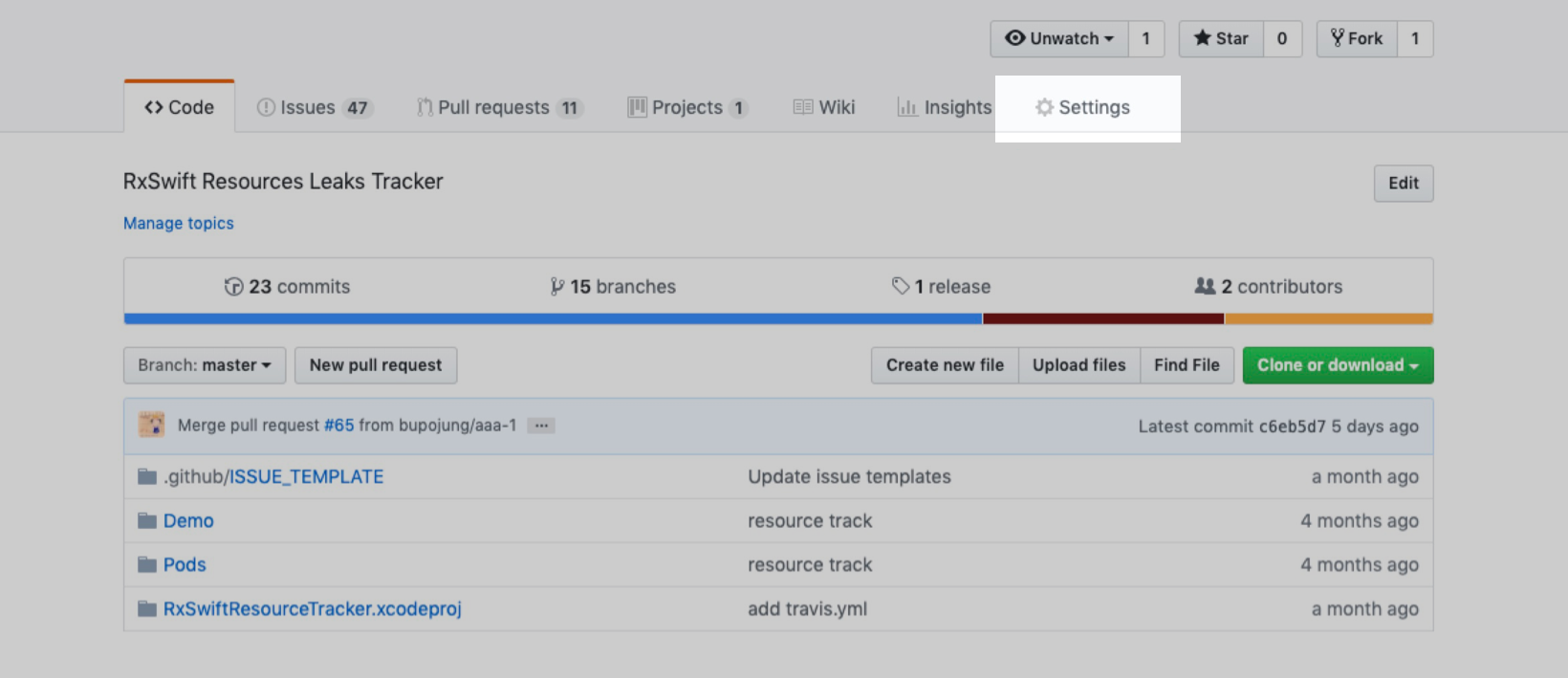Click the folder icon beside Pods
The image size is (1568, 678).
click(x=147, y=564)
